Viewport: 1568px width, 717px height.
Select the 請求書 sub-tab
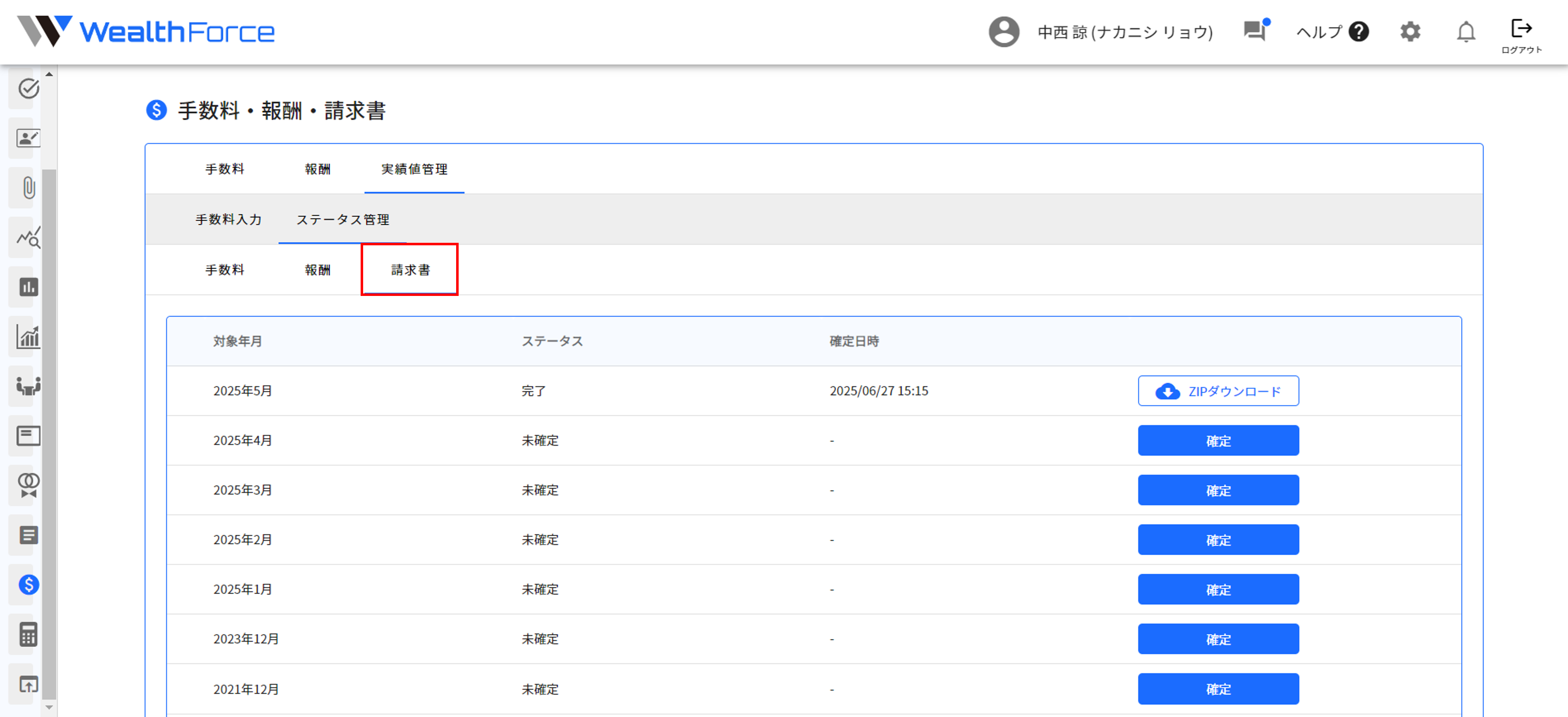pyautogui.click(x=410, y=269)
